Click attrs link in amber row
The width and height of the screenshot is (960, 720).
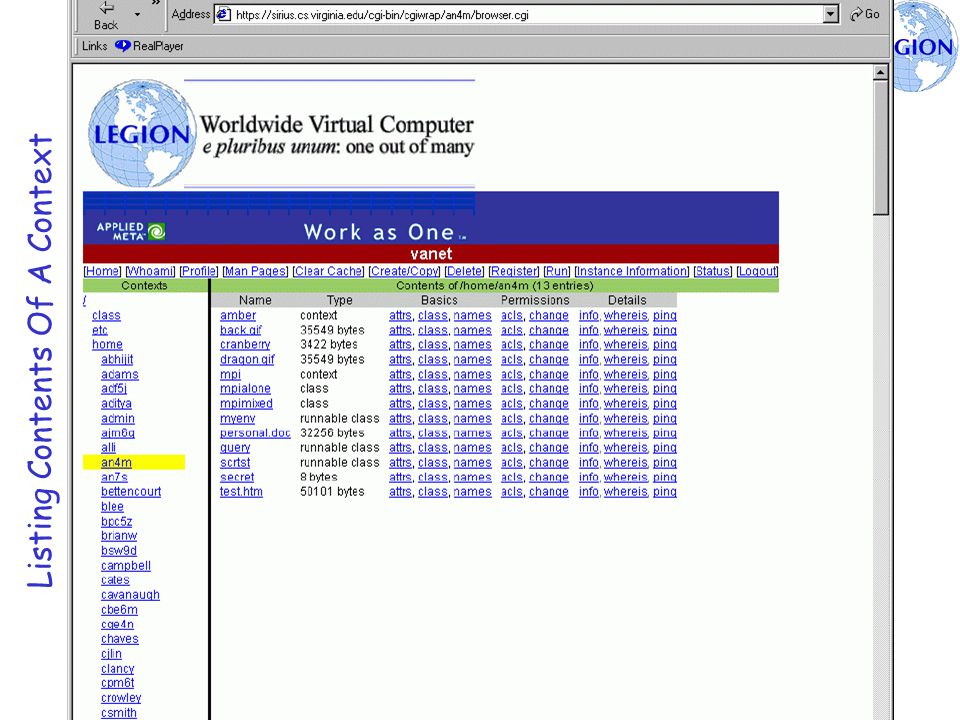(400, 315)
